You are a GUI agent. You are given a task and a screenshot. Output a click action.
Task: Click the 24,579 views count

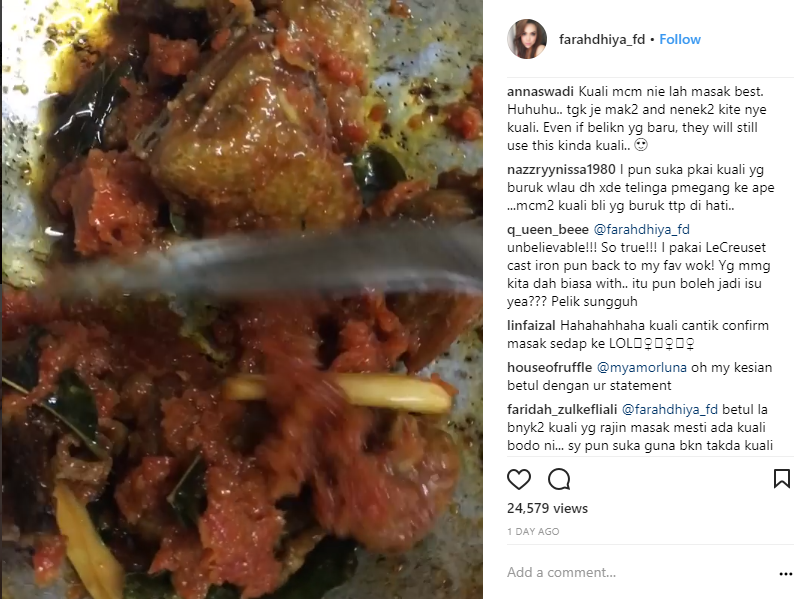point(547,508)
